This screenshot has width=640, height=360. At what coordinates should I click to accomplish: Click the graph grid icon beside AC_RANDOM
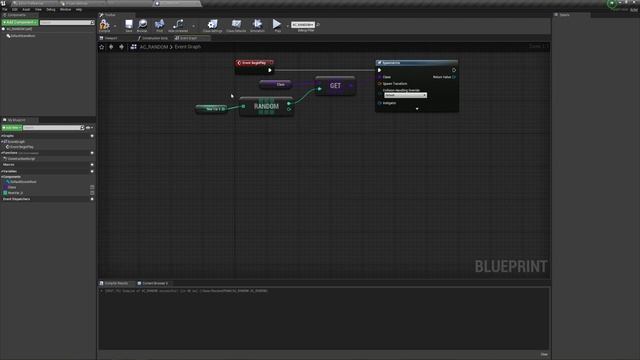[x=133, y=47]
